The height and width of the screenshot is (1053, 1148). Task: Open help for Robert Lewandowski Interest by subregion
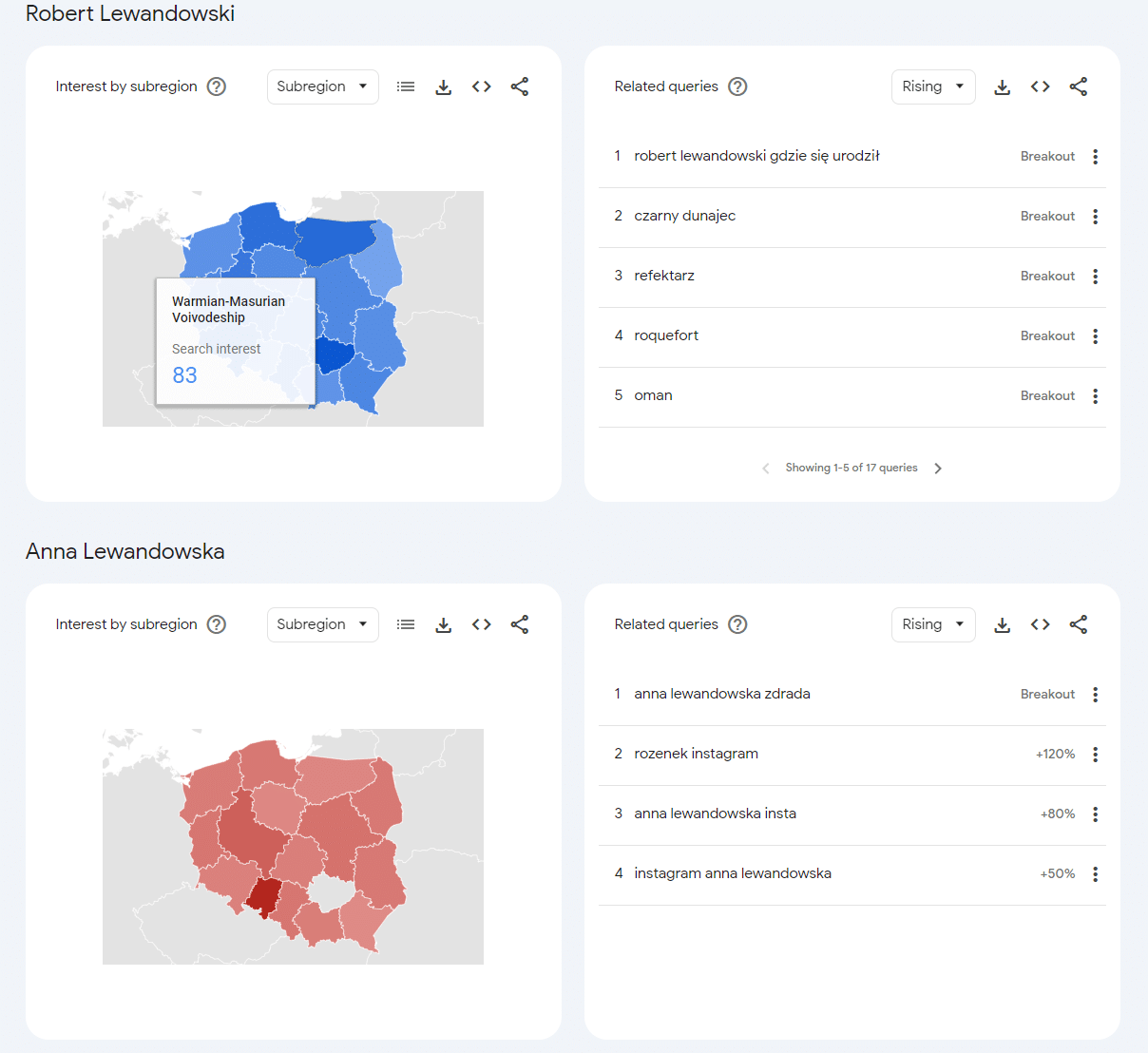217,86
